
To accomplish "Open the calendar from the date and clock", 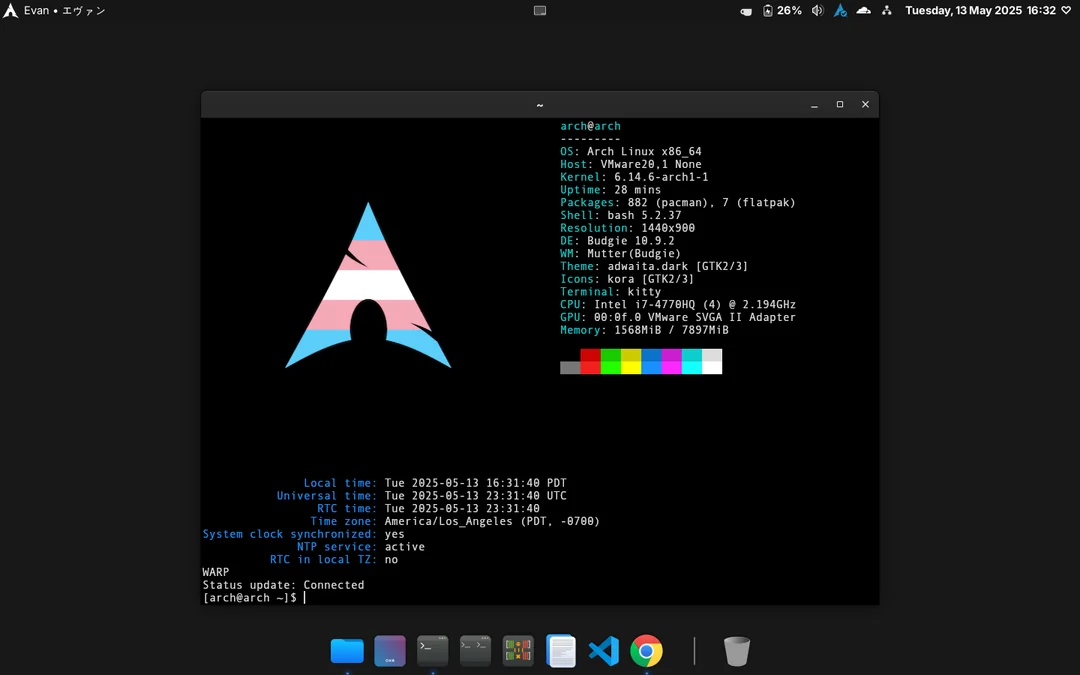I will 980,11.
